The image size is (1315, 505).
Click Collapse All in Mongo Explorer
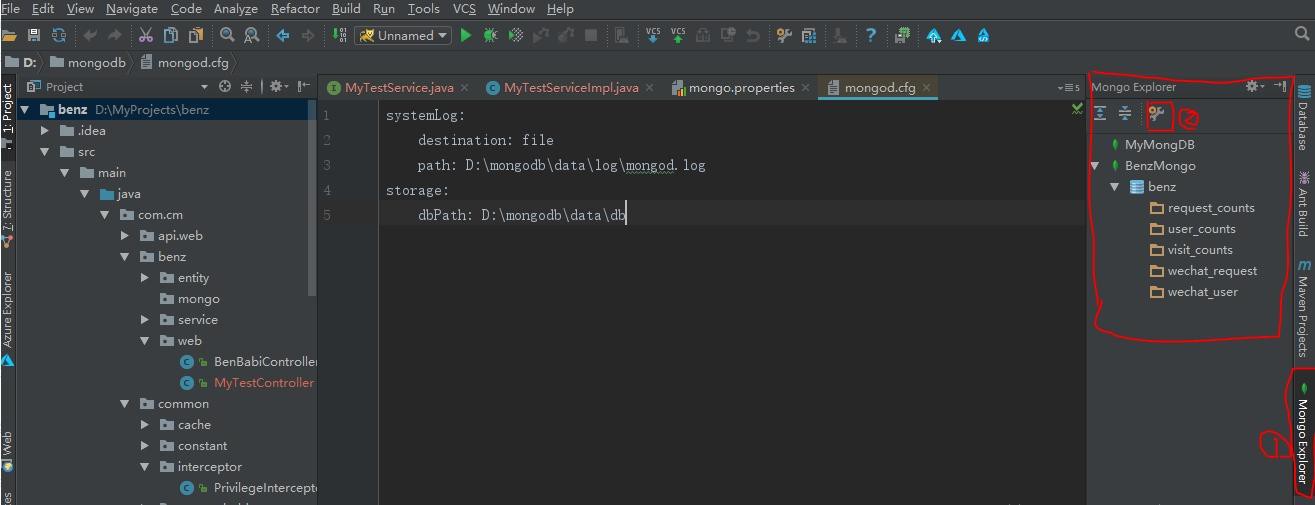pos(1125,114)
